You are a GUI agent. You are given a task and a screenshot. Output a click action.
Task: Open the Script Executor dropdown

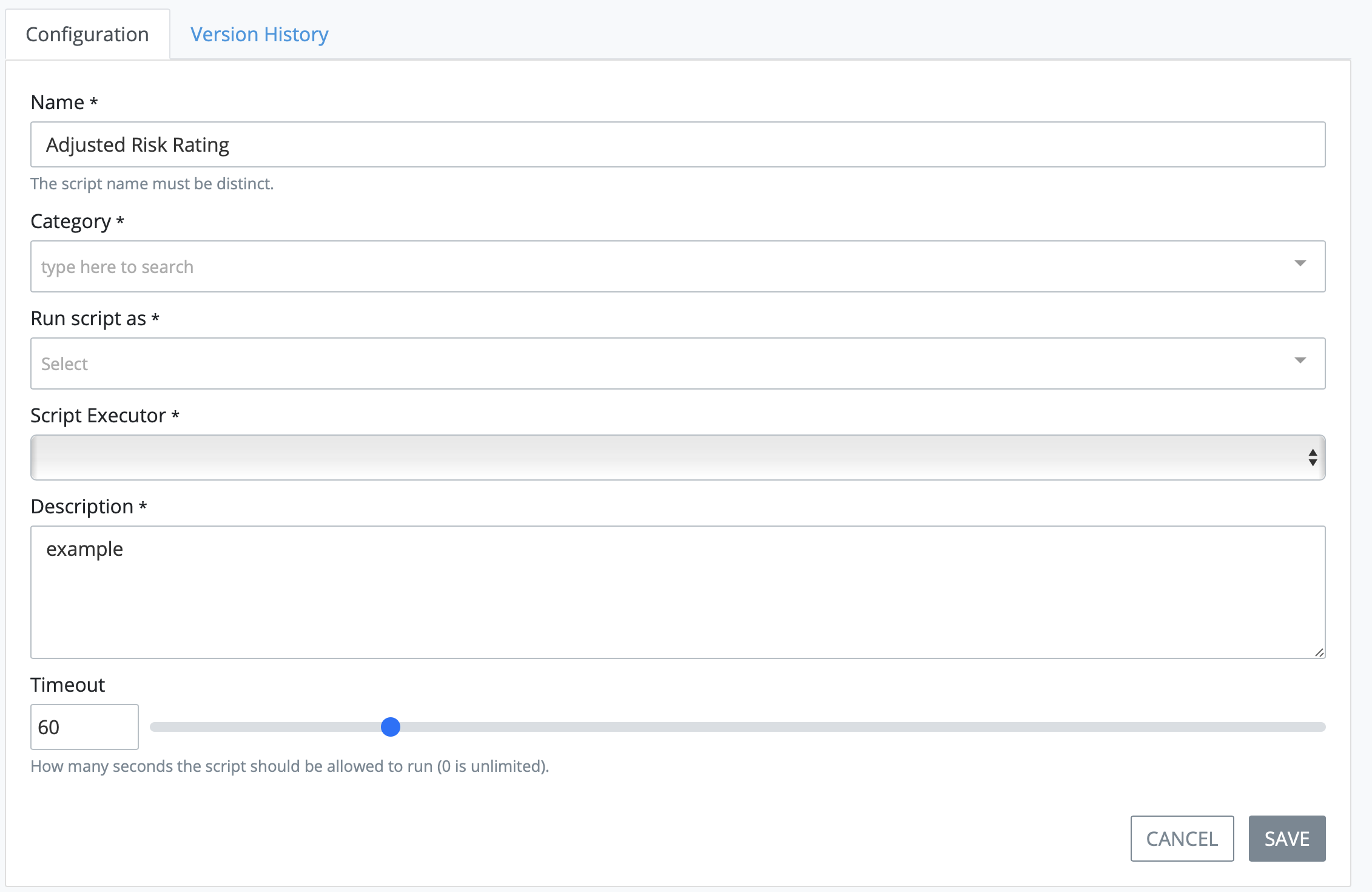(x=667, y=457)
